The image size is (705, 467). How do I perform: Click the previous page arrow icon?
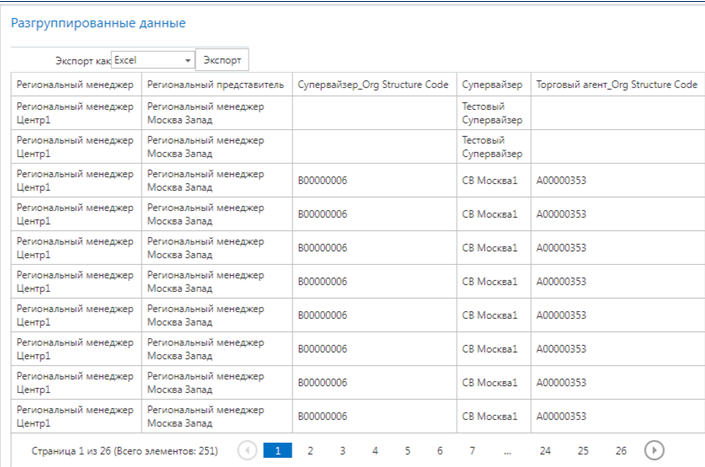coord(247,450)
